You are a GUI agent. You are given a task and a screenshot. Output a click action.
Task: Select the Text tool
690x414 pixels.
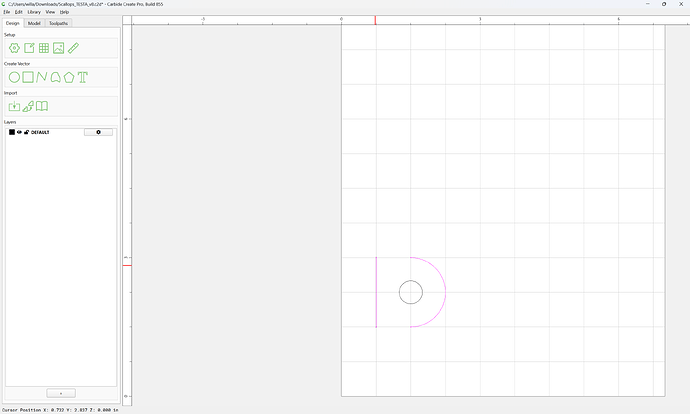[83, 77]
